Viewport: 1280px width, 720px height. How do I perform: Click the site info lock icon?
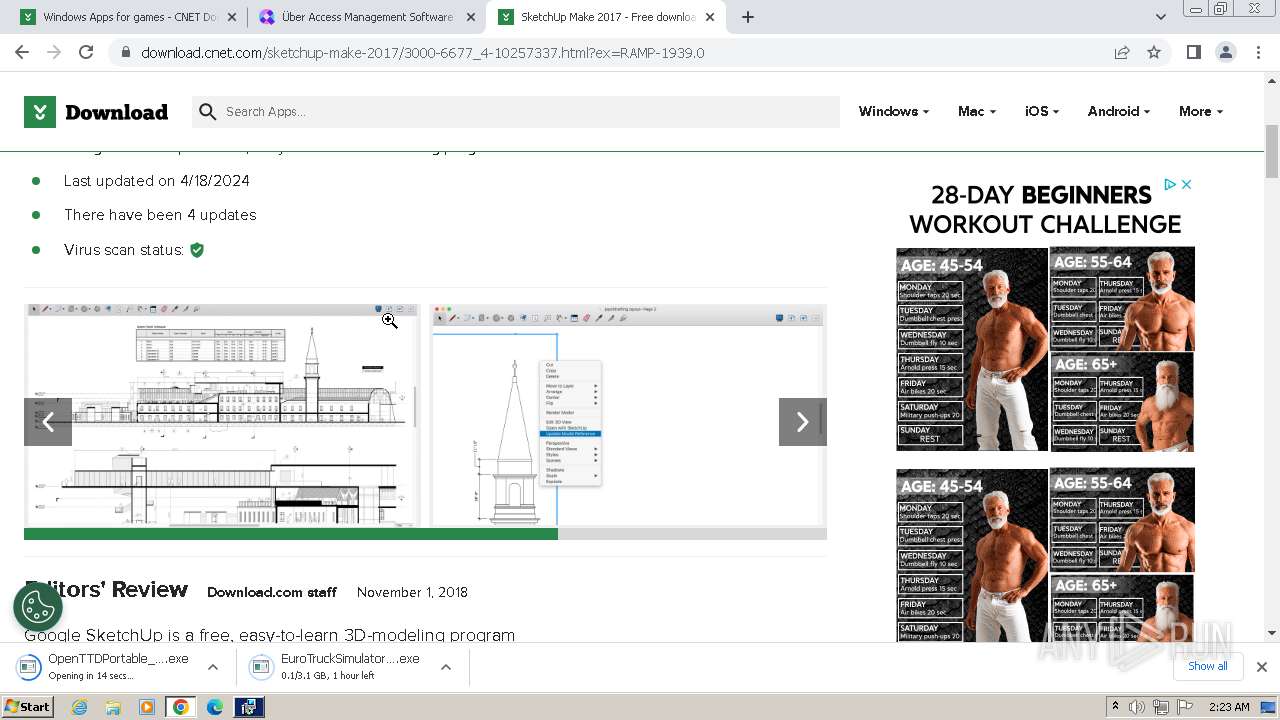click(x=125, y=52)
